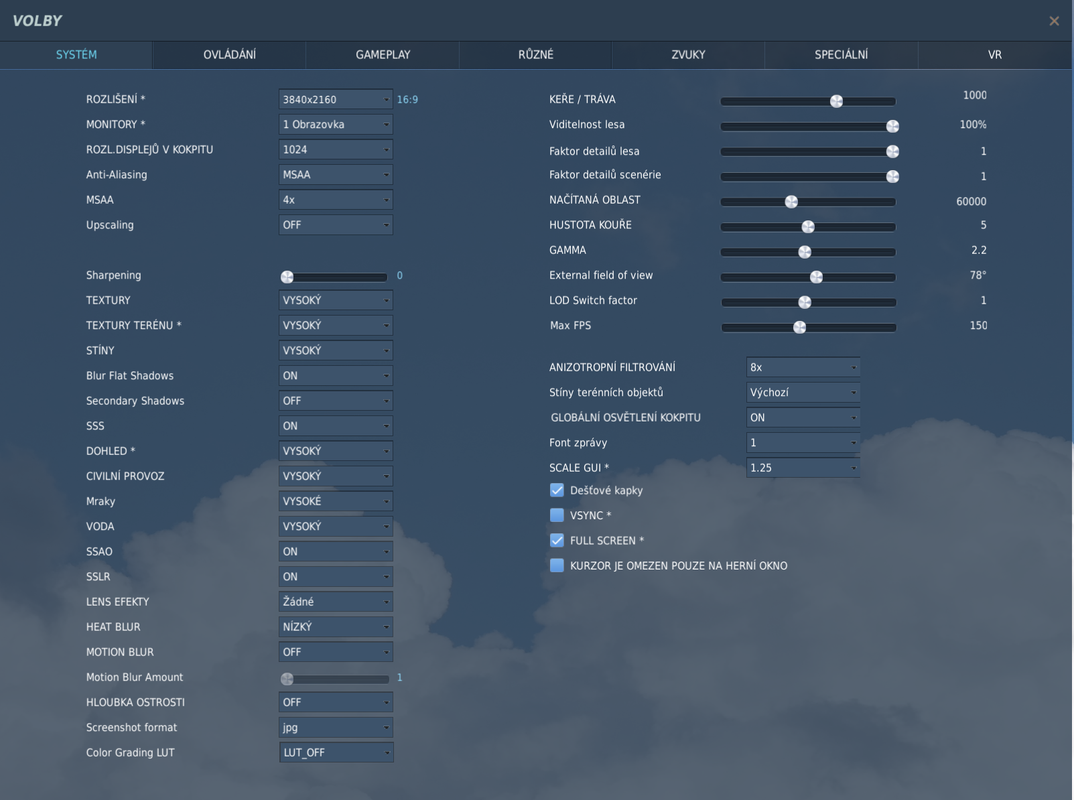1074x800 pixels.
Task: Click the 16:9 aspect ratio text
Action: pos(408,99)
